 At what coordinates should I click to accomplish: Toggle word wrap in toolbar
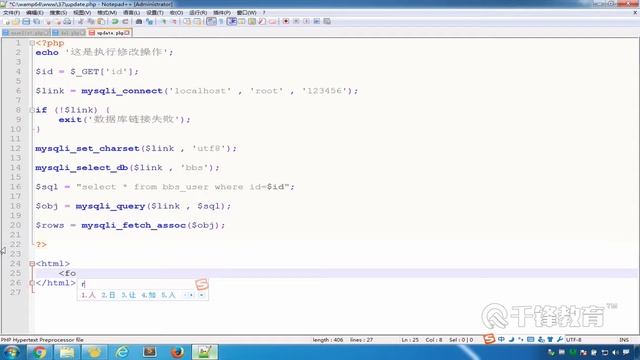(x=211, y=21)
